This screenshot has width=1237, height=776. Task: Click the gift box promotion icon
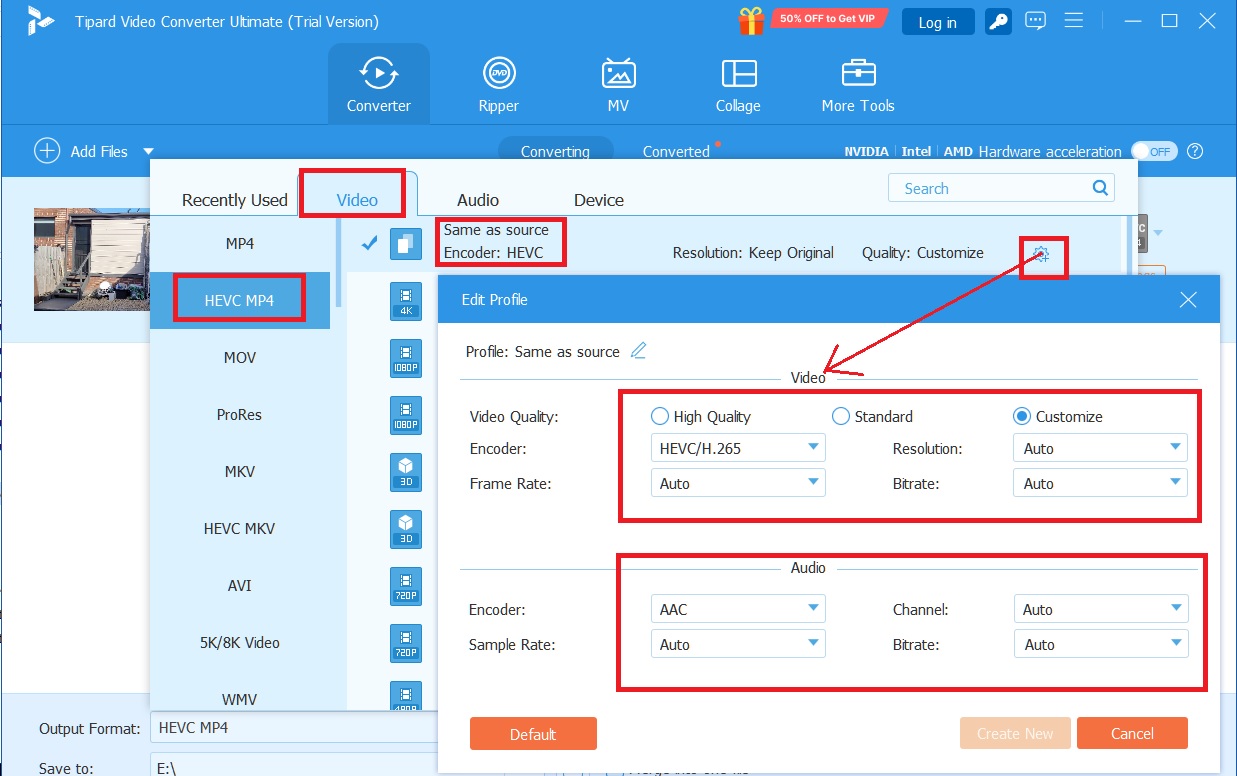tap(751, 21)
